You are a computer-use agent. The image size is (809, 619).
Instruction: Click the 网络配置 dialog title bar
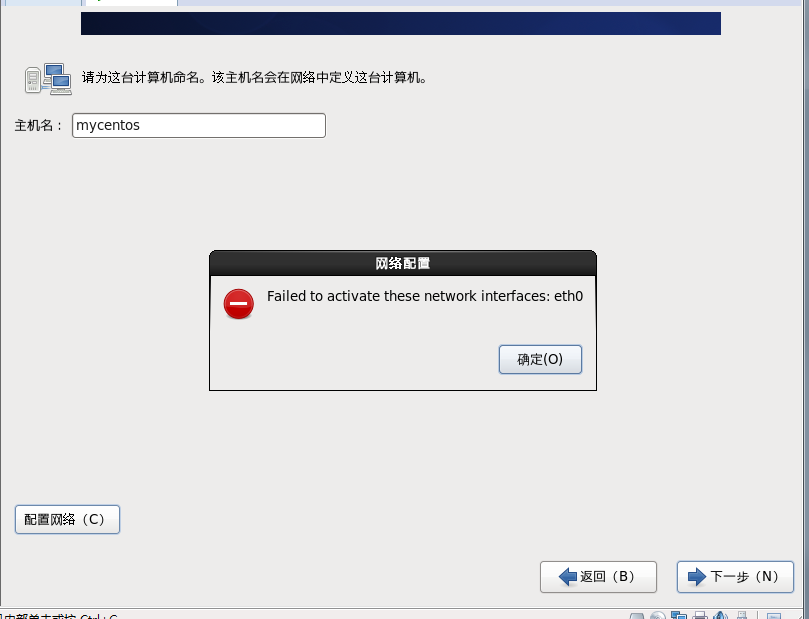(403, 263)
